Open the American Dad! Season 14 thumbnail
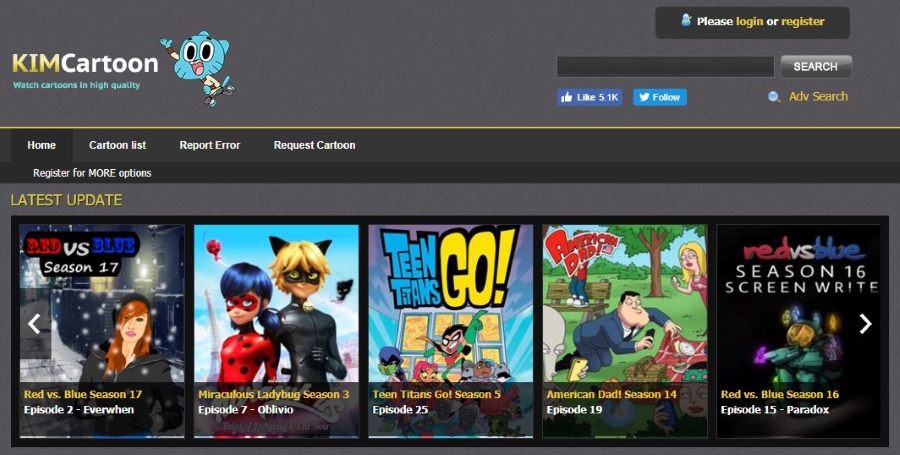 point(625,331)
